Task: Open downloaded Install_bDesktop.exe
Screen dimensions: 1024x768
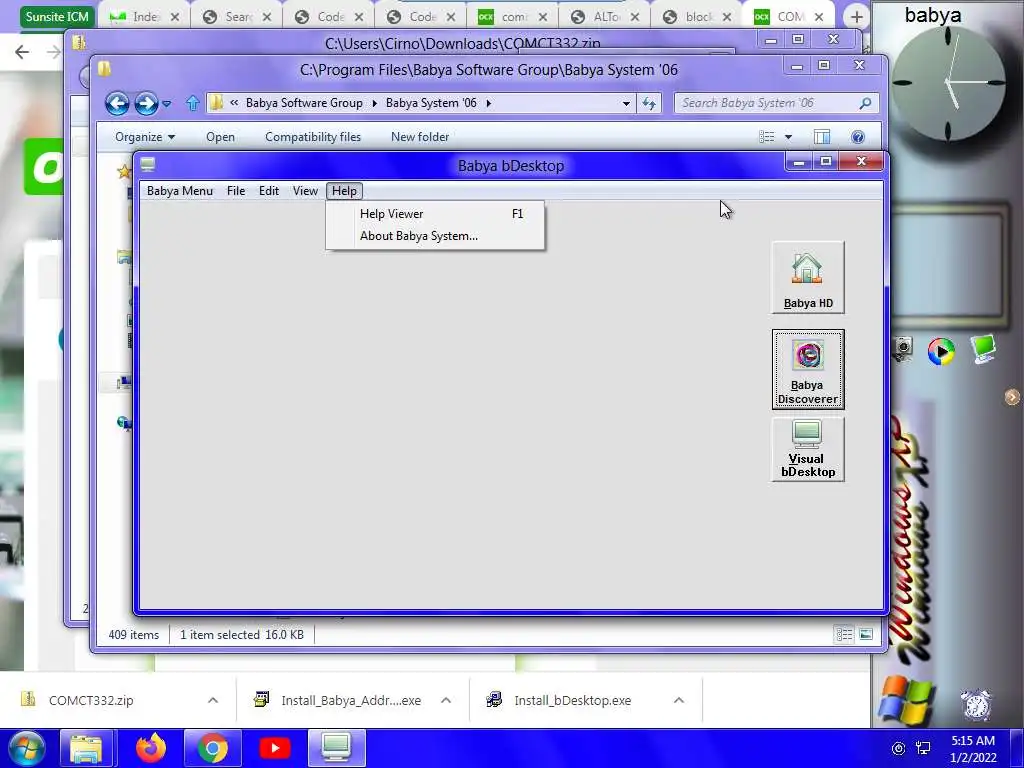Action: click(x=572, y=700)
